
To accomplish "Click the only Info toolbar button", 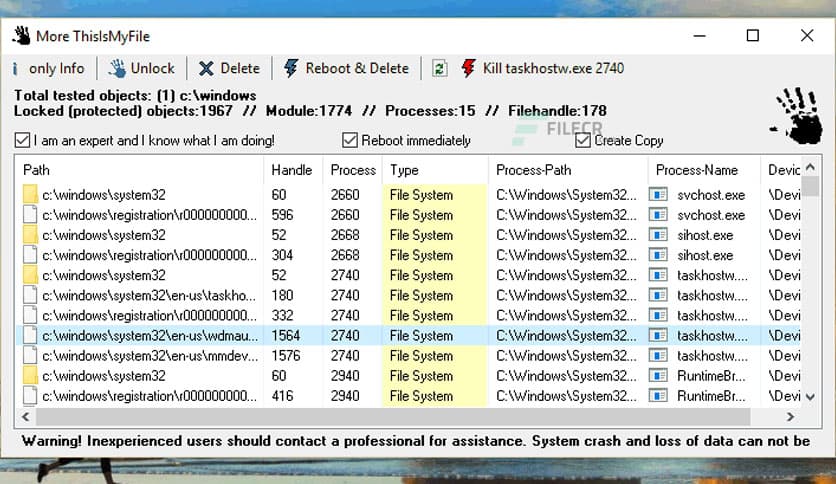I will pyautogui.click(x=49, y=68).
